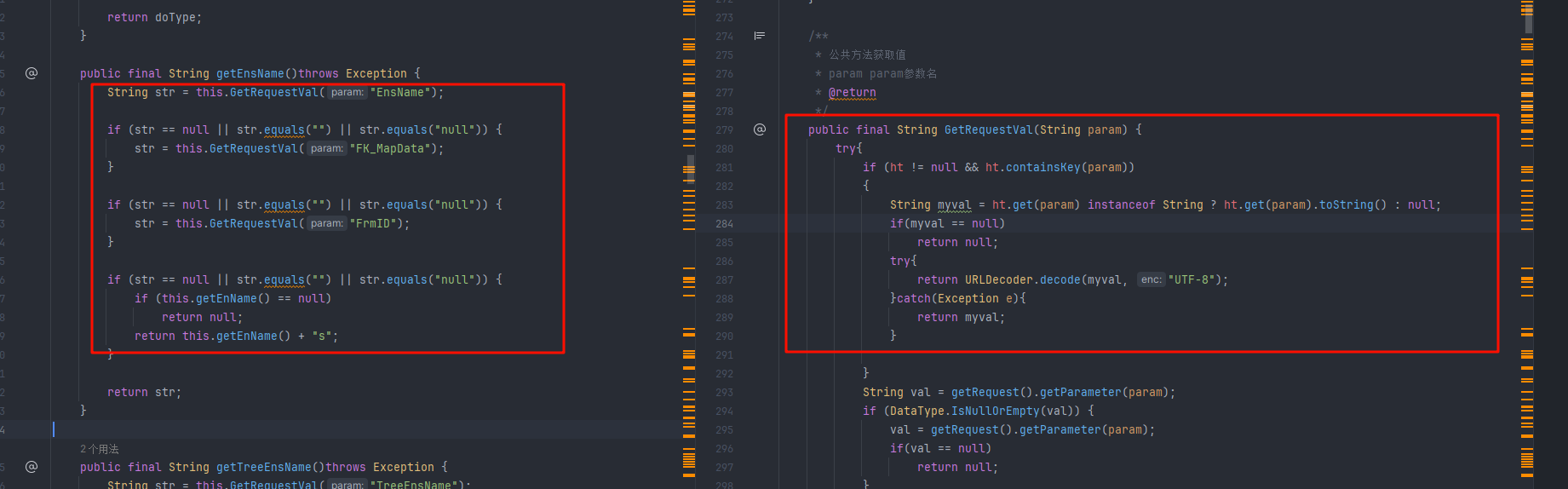Click "return this.getEnName() + "s";" line
The width and height of the screenshot is (1568, 489).
(x=236, y=336)
